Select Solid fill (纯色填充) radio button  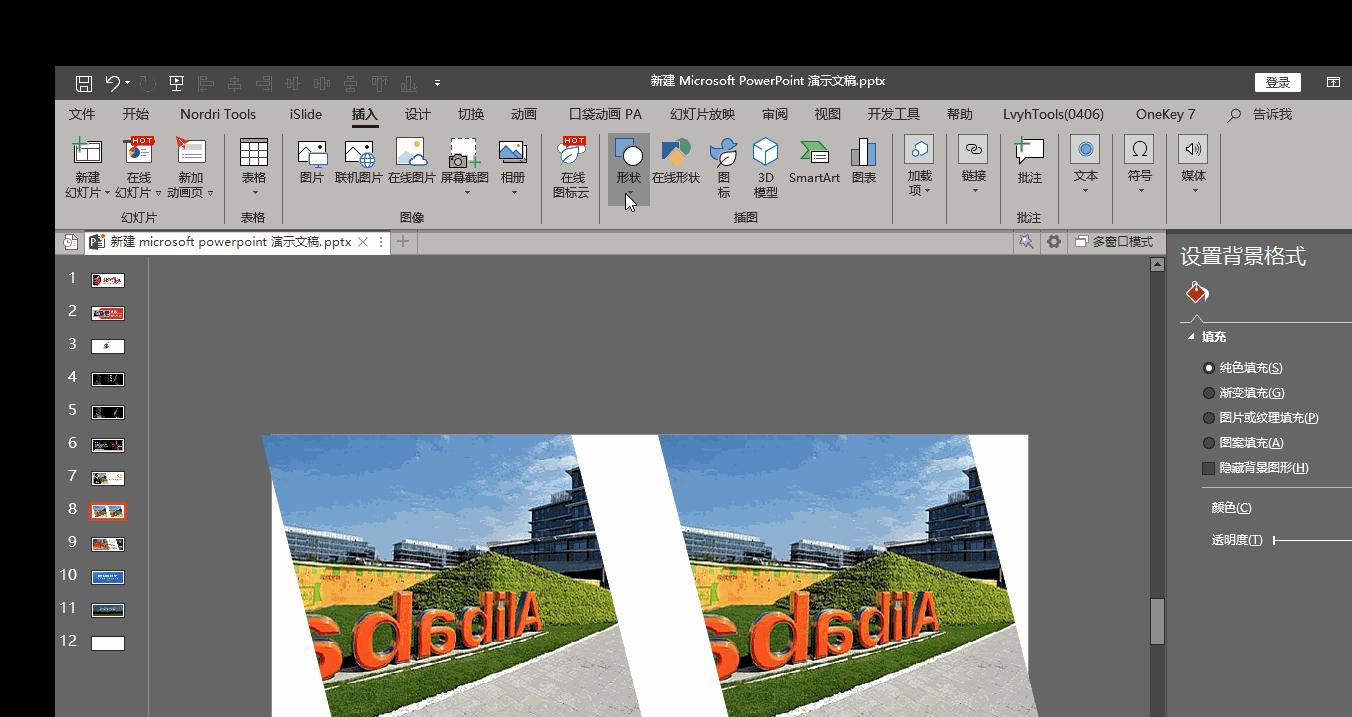pyautogui.click(x=1209, y=368)
